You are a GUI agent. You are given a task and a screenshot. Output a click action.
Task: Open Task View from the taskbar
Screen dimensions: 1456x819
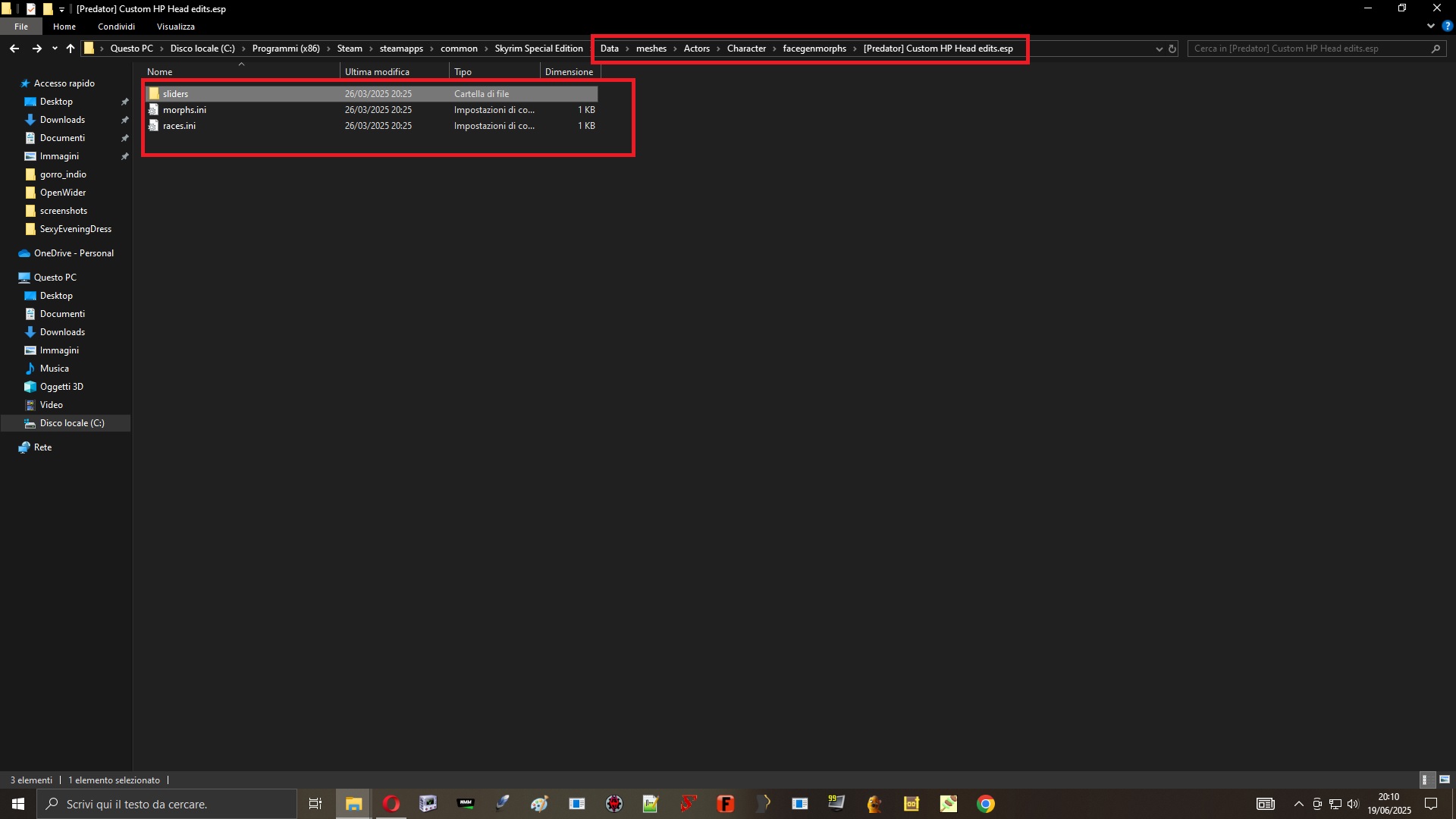pyautogui.click(x=315, y=804)
